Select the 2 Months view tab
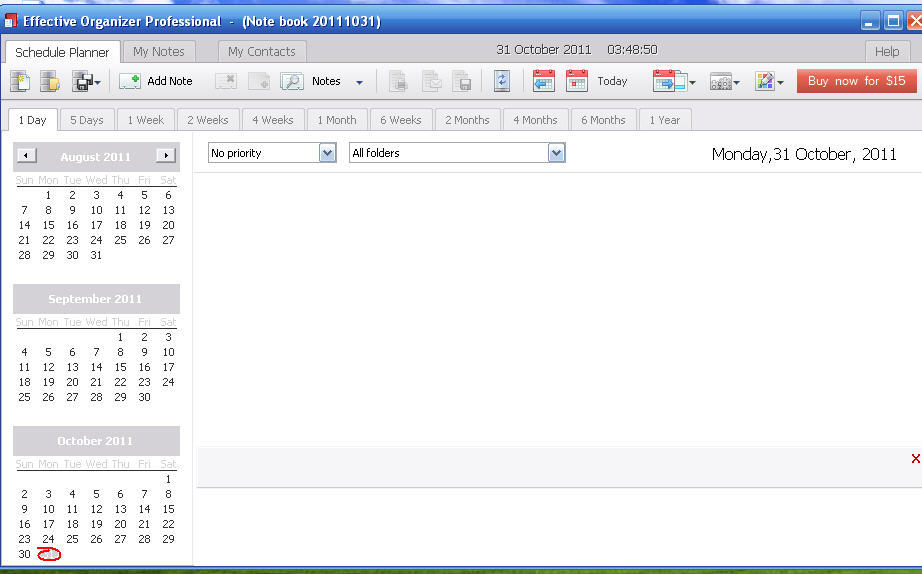922x574 pixels. (467, 120)
